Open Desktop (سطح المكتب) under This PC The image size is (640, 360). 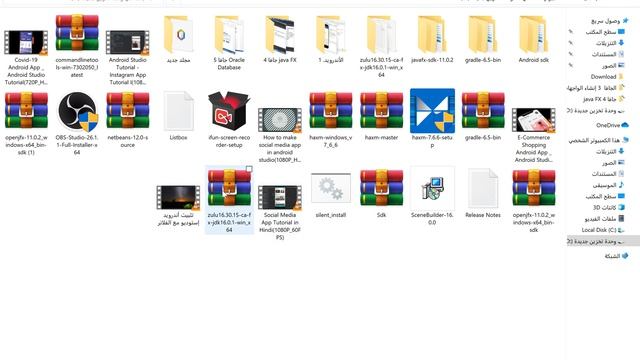[605, 196]
